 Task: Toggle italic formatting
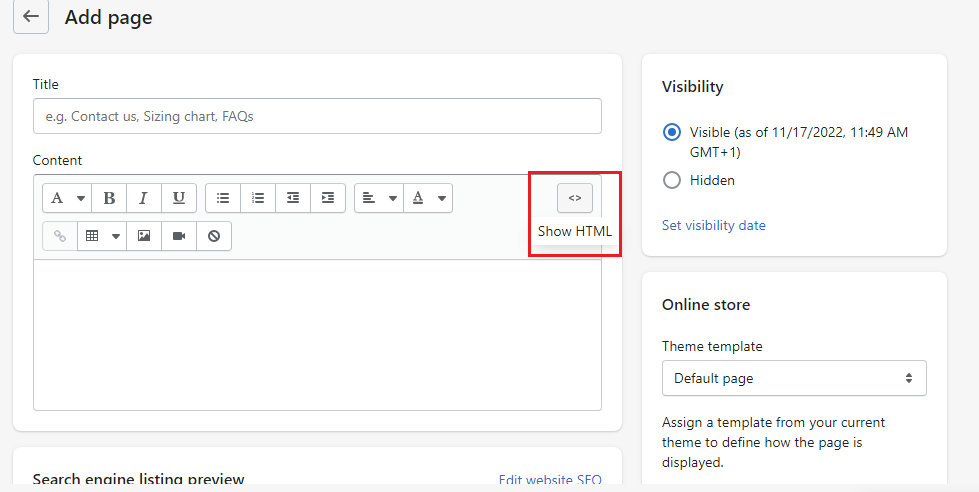143,198
